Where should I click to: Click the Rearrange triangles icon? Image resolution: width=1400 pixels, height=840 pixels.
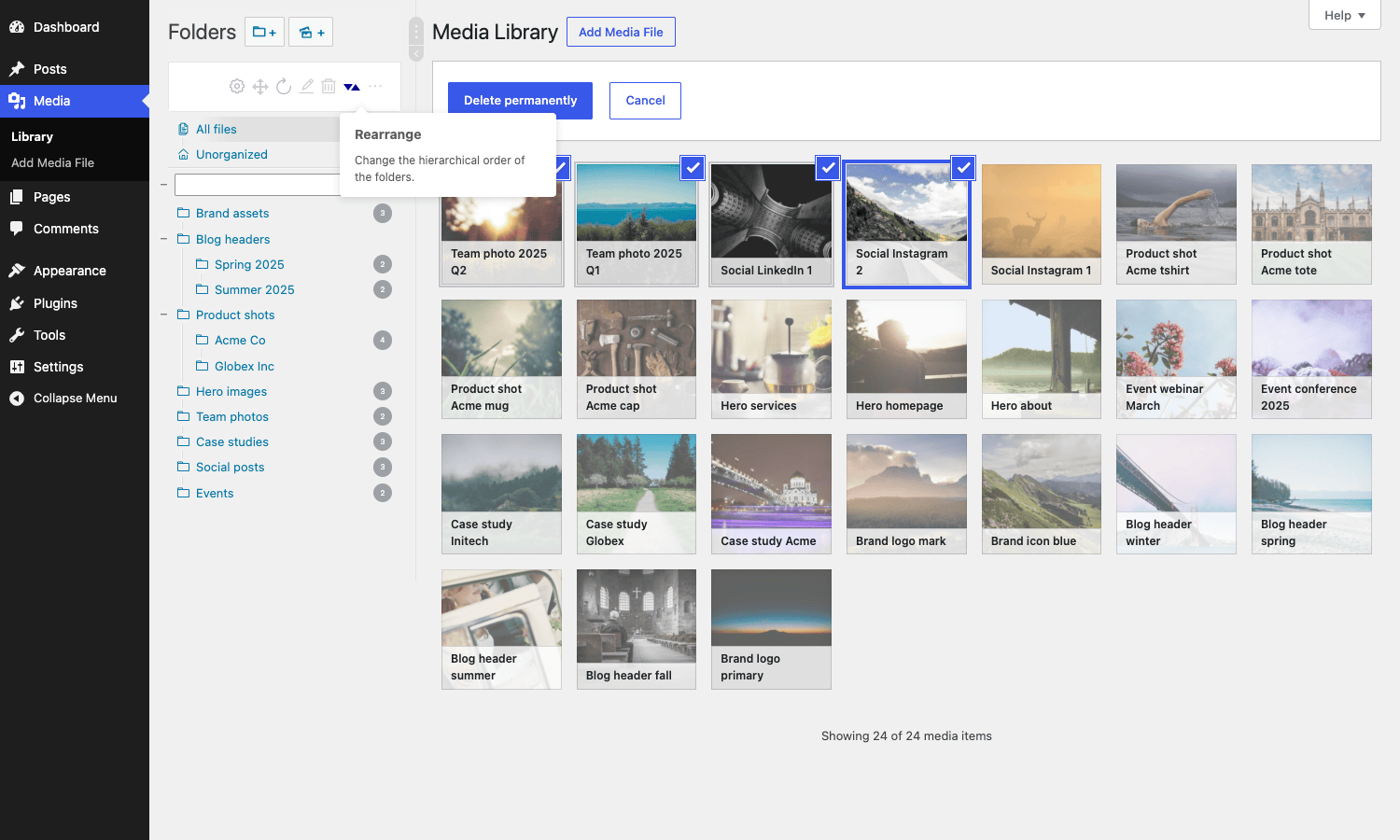[352, 87]
